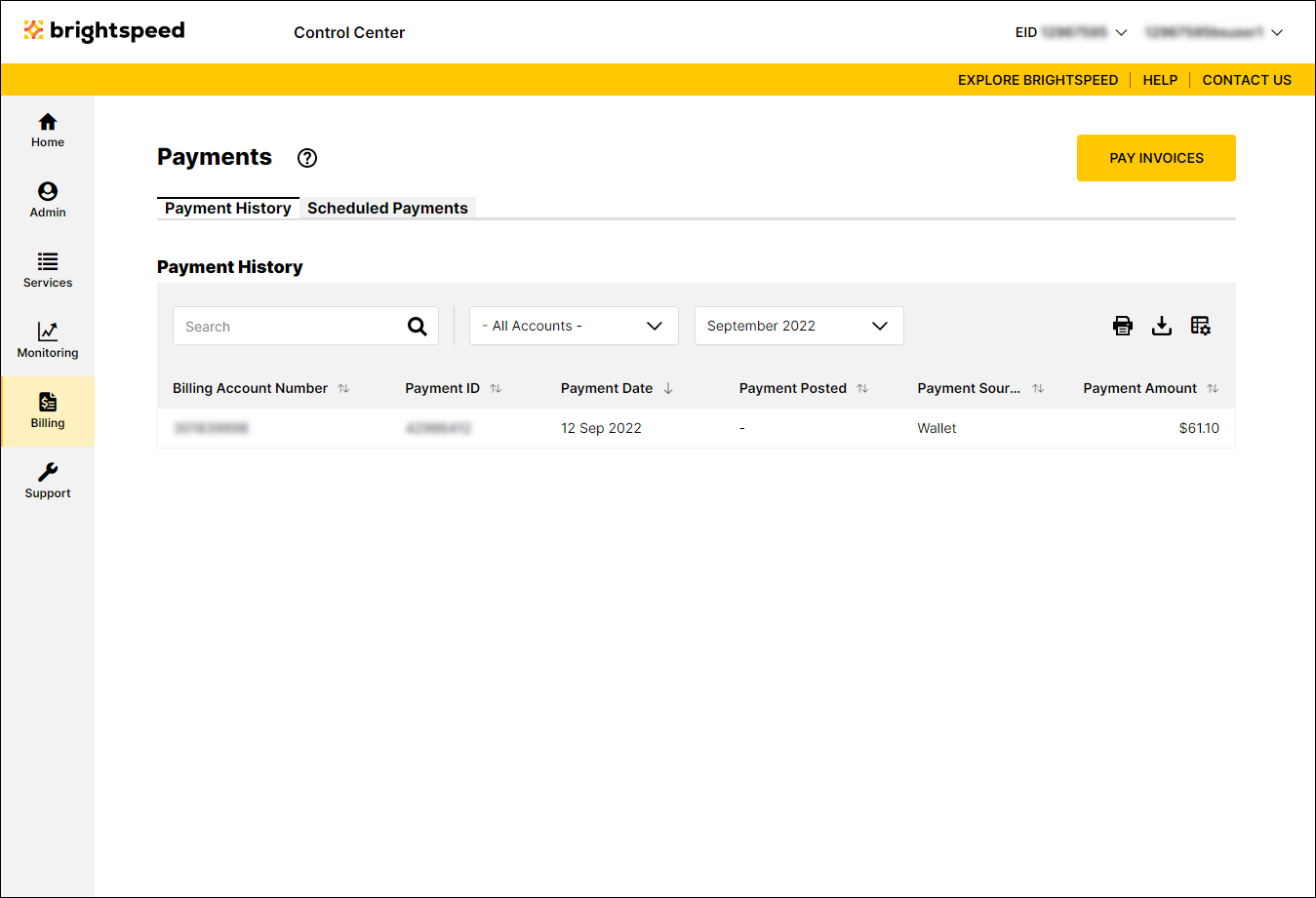Open the September 2022 month dropdown

[x=799, y=326]
